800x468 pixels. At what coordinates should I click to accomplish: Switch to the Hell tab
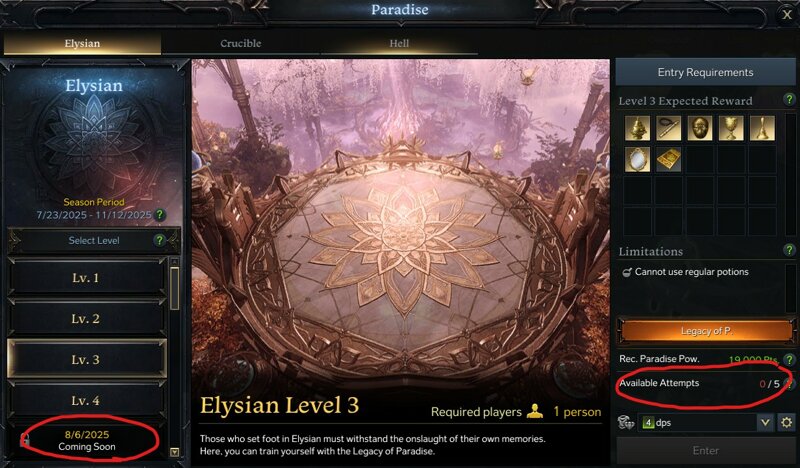point(399,43)
